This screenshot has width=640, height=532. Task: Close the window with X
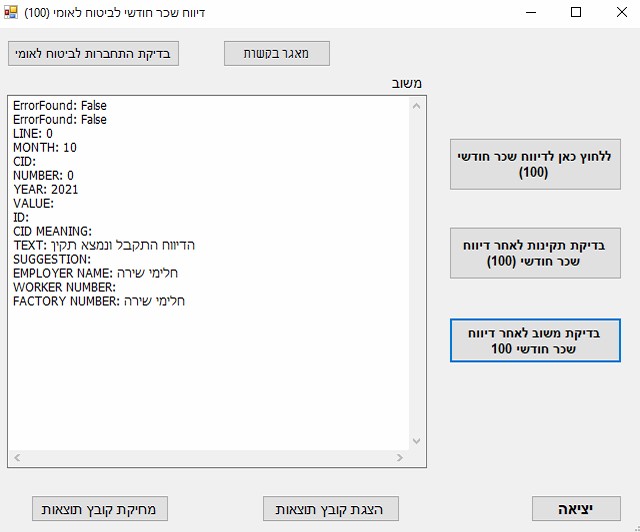pos(622,12)
